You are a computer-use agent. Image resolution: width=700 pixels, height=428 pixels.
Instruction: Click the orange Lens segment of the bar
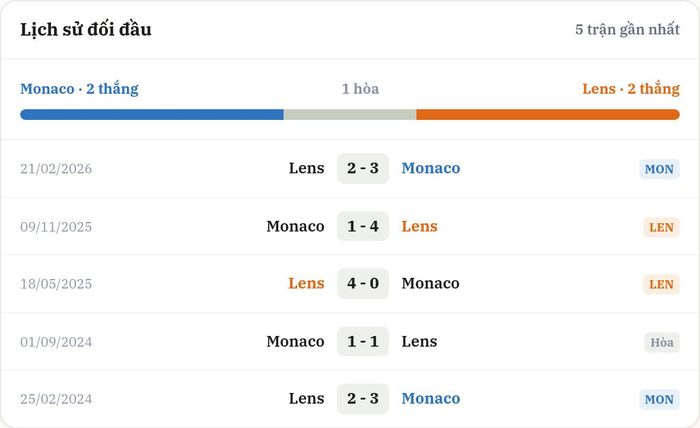pyautogui.click(x=548, y=115)
